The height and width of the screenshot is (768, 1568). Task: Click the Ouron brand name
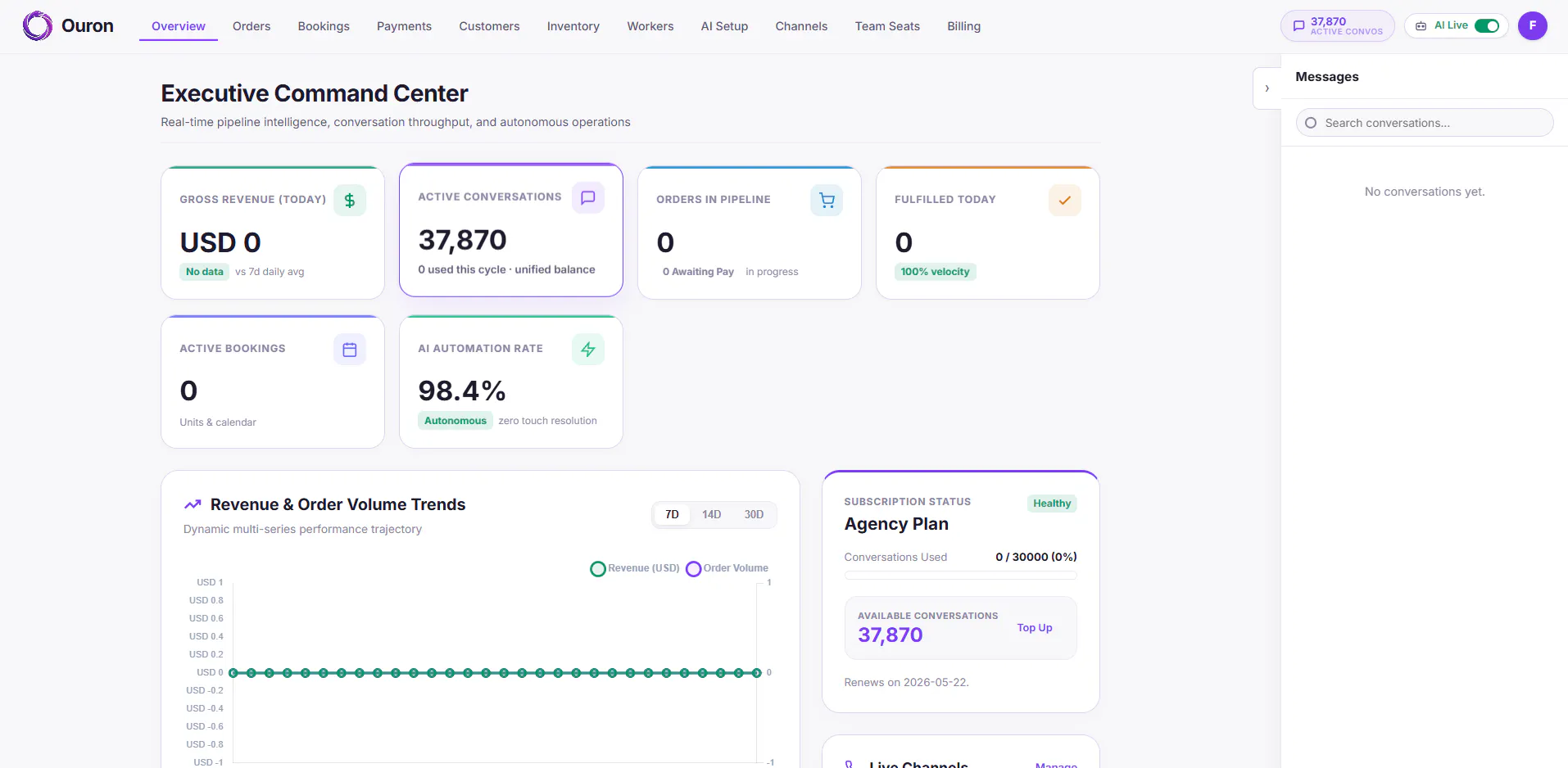pyautogui.click(x=88, y=26)
